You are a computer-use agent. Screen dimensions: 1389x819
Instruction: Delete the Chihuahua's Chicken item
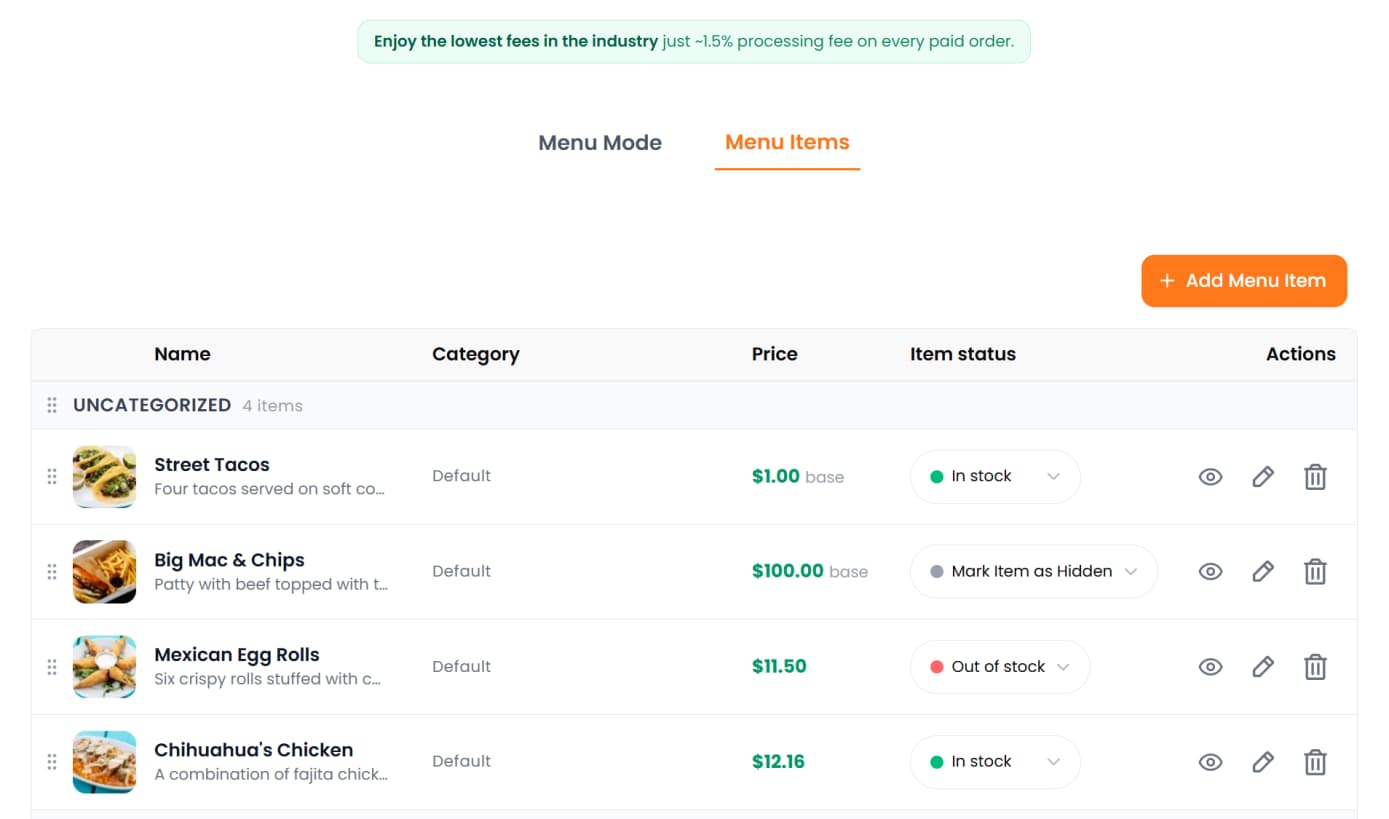pos(1315,762)
